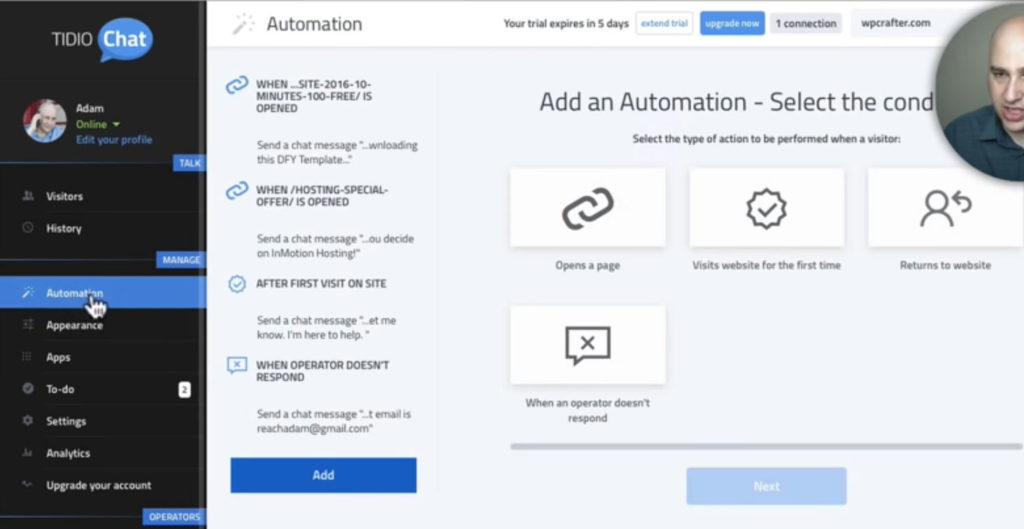
Task: Click the Settings gear icon
Action: [x=27, y=421]
